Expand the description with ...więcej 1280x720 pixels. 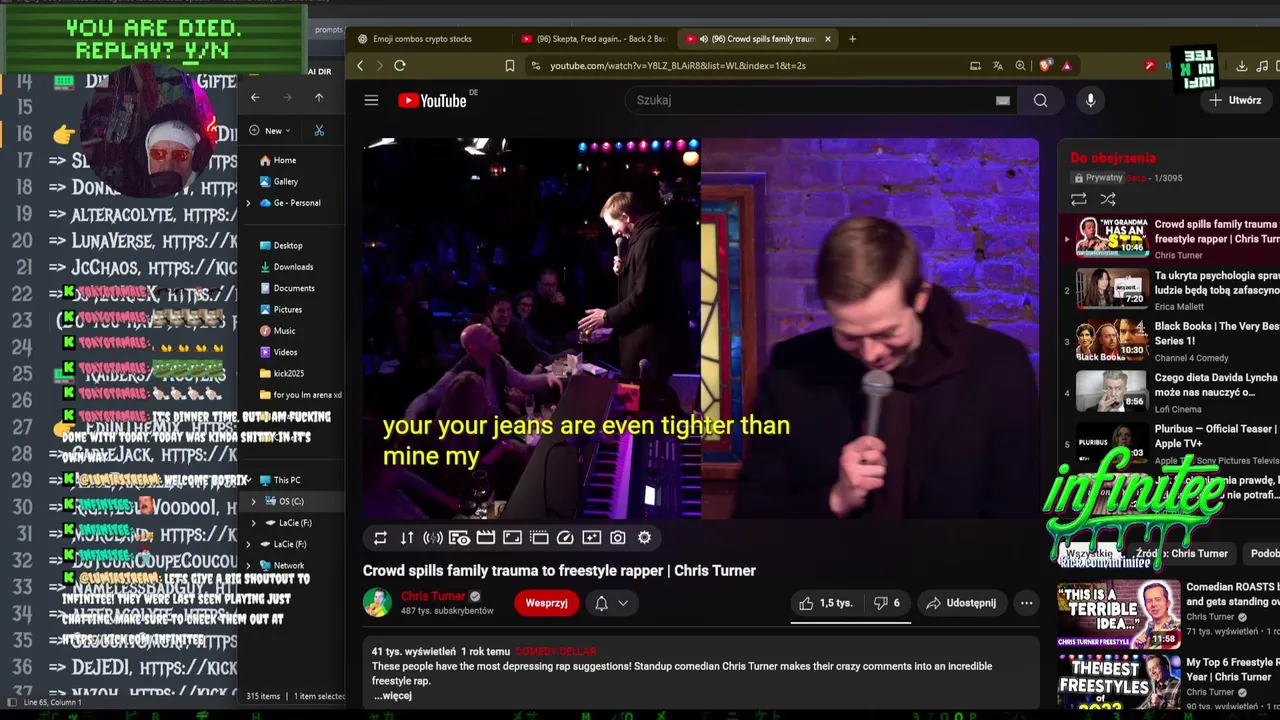point(393,696)
